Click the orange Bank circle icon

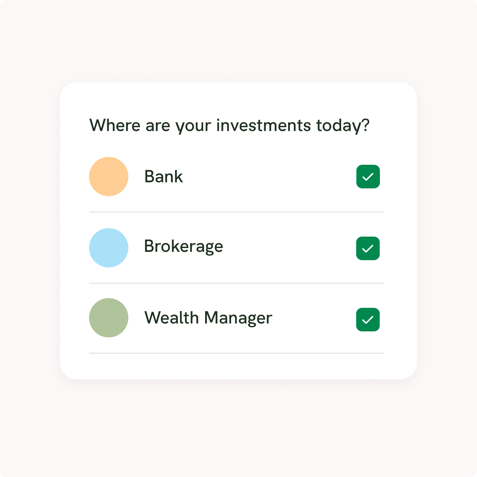click(109, 177)
